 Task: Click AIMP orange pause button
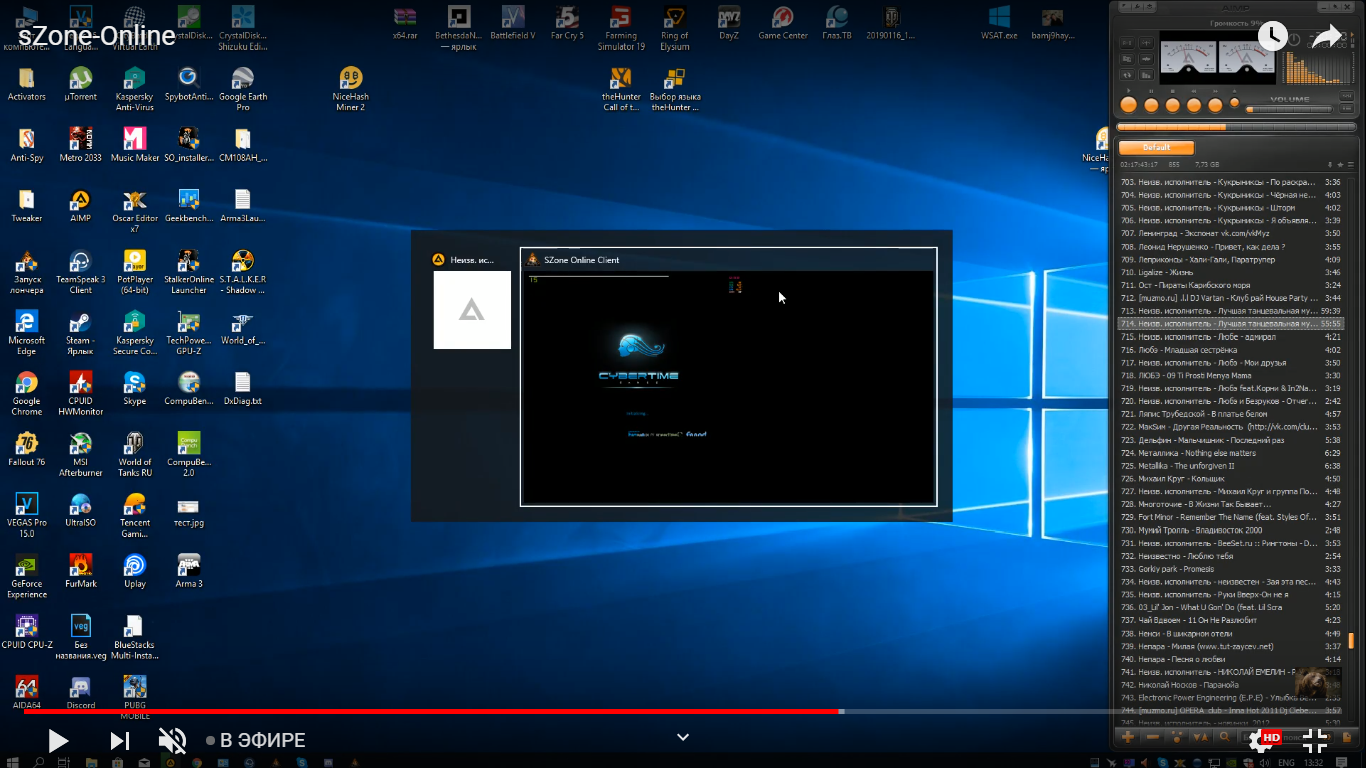pos(1151,105)
